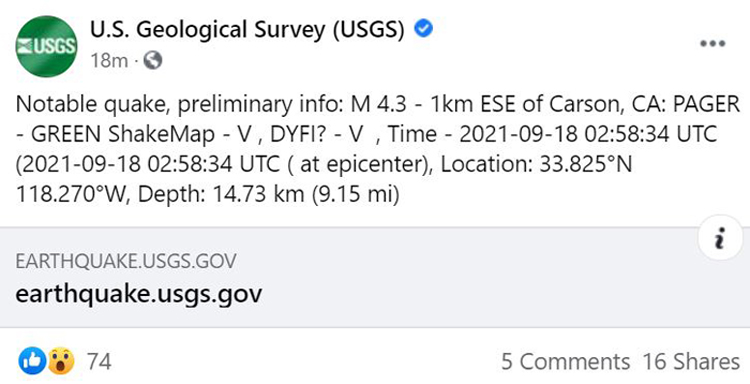View the 16 Shares list
Image resolution: width=750 pixels, height=384 pixels.
(x=691, y=362)
